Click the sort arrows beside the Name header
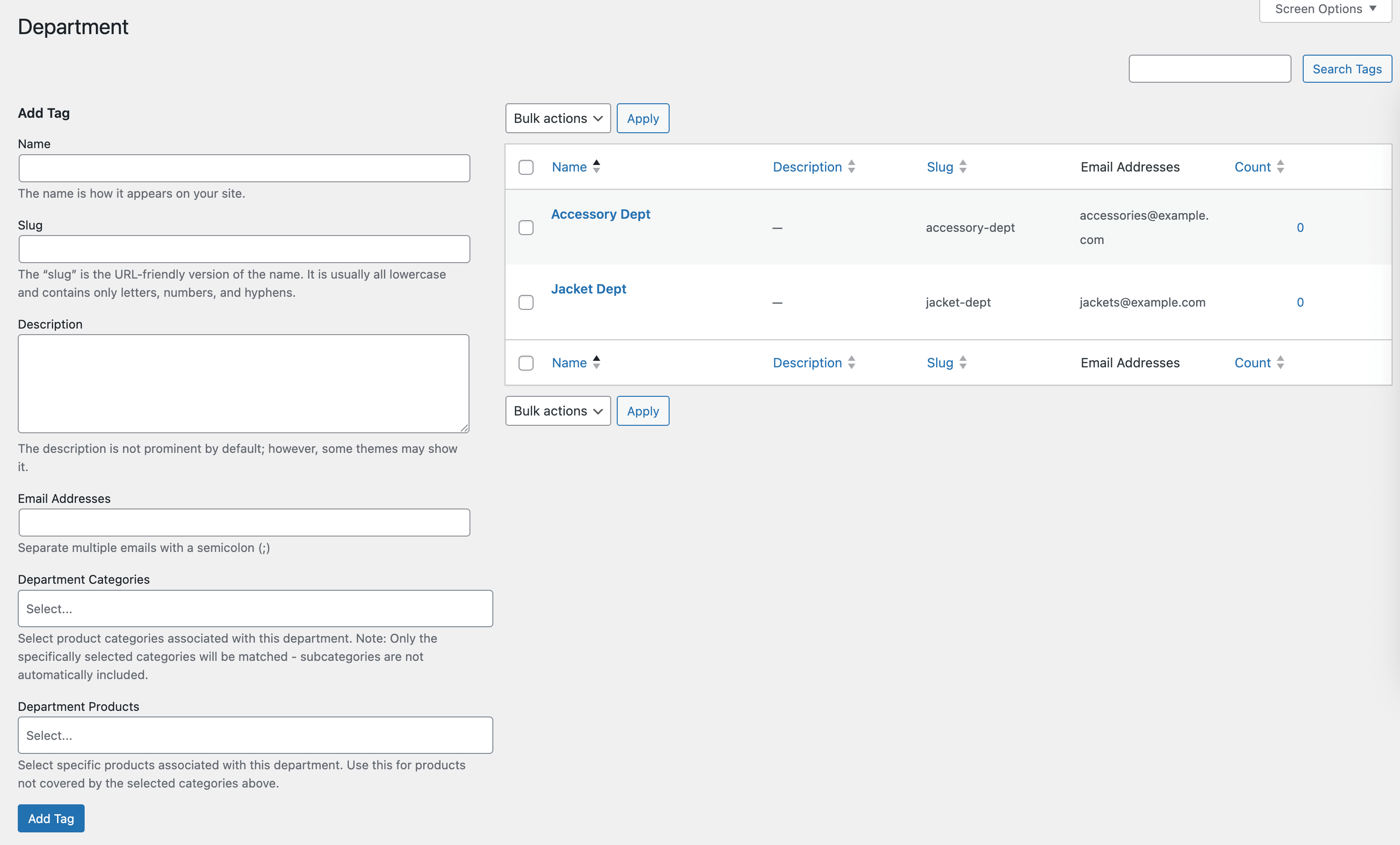The width and height of the screenshot is (1400, 845). click(596, 166)
